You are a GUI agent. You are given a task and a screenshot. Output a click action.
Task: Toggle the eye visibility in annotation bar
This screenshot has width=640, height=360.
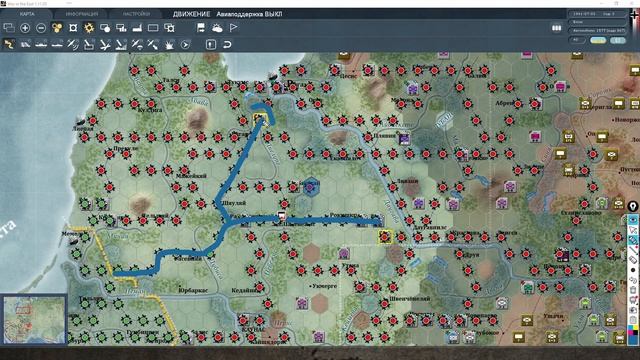coord(633,220)
